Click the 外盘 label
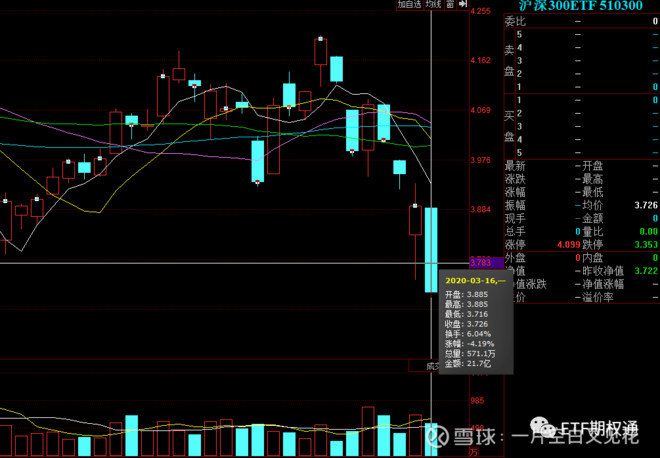Screen dimensions: 660x458 pyautogui.click(x=516, y=258)
